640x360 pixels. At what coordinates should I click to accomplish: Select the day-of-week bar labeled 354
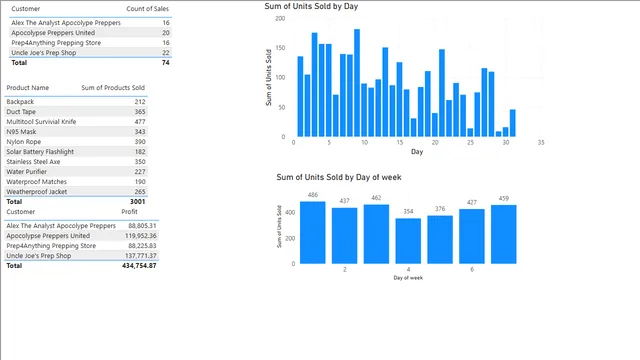(x=408, y=241)
